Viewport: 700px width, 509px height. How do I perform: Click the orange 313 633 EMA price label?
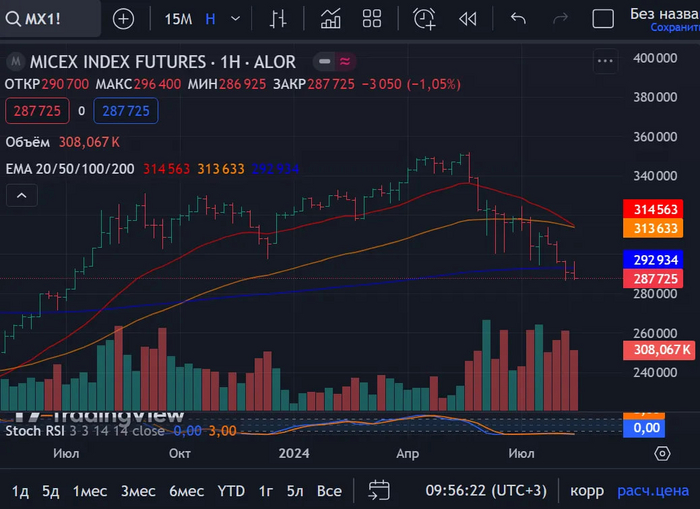click(653, 228)
